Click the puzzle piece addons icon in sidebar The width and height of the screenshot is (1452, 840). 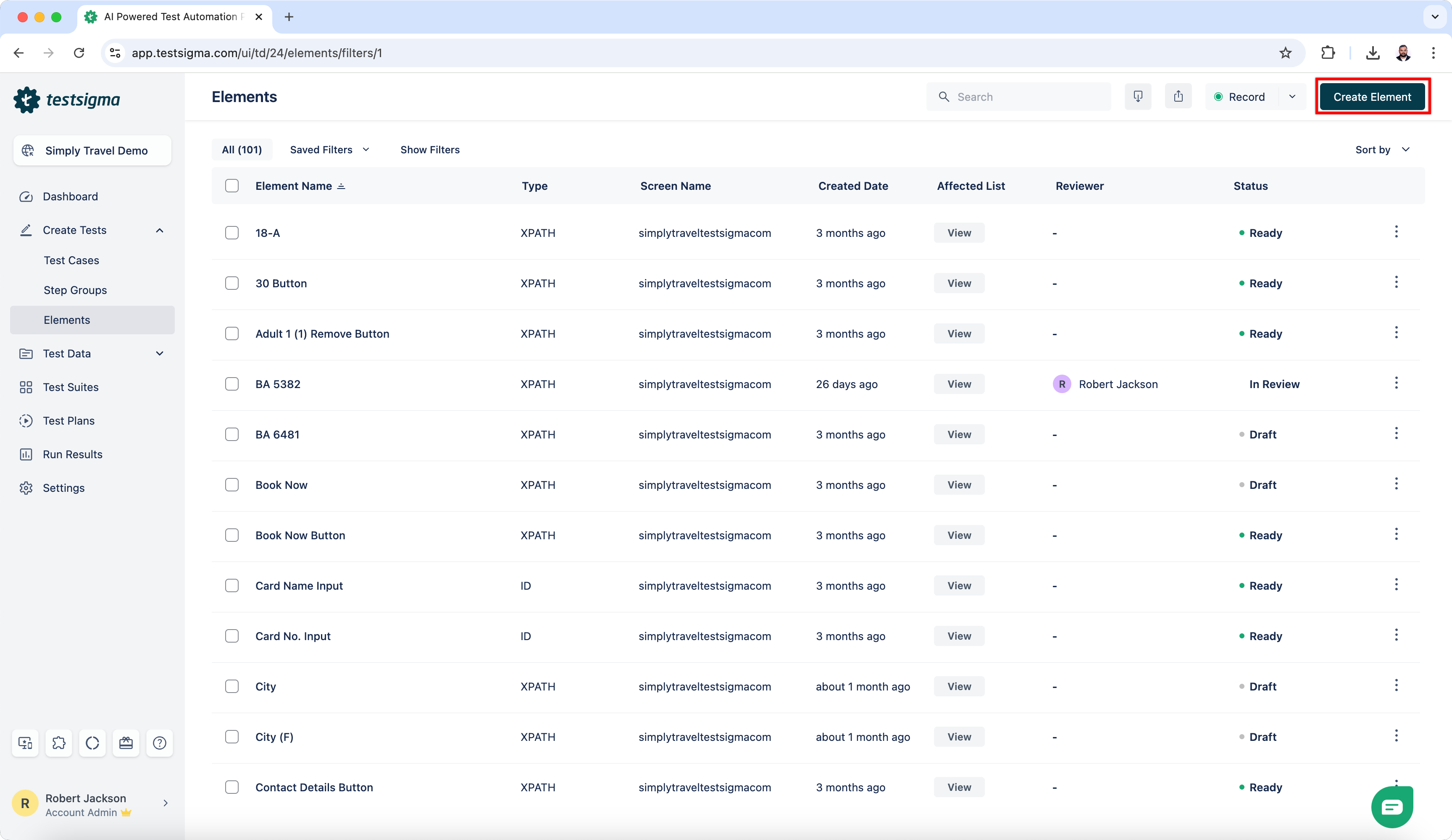(x=59, y=743)
